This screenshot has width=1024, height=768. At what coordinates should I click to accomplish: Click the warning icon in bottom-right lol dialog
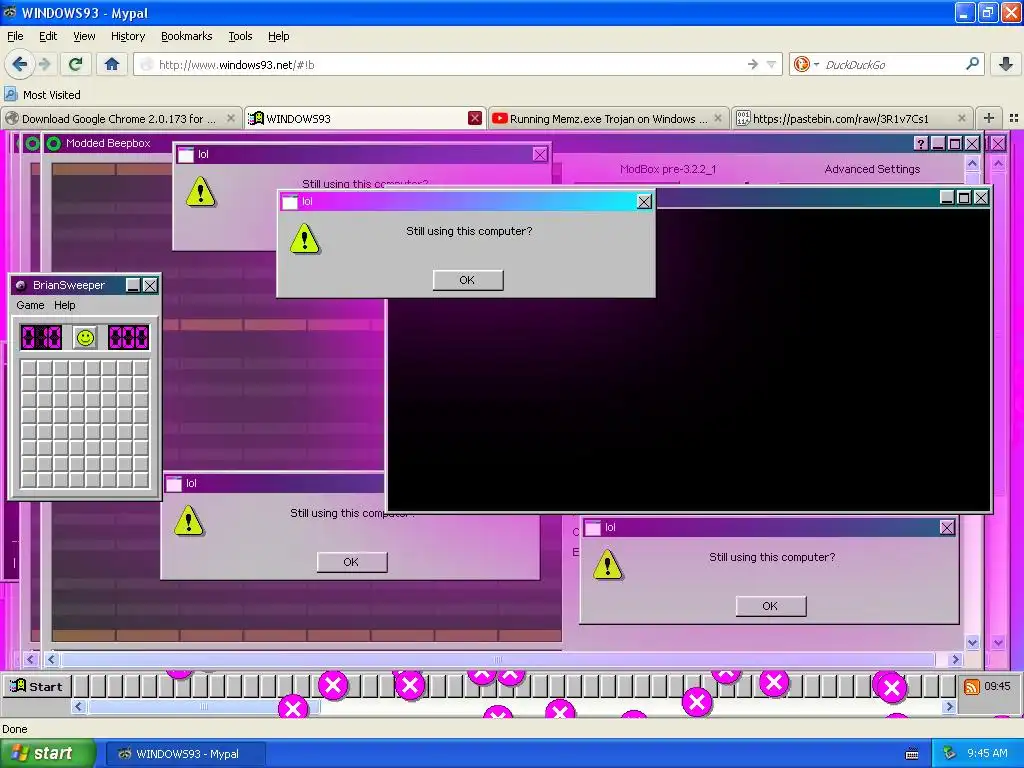point(607,565)
